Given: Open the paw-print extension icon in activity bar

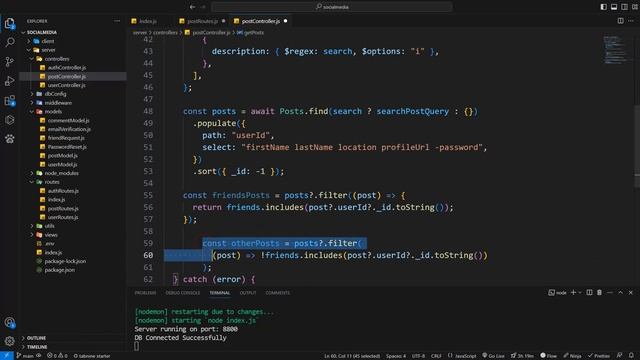Looking at the screenshot, I should tap(9, 139).
